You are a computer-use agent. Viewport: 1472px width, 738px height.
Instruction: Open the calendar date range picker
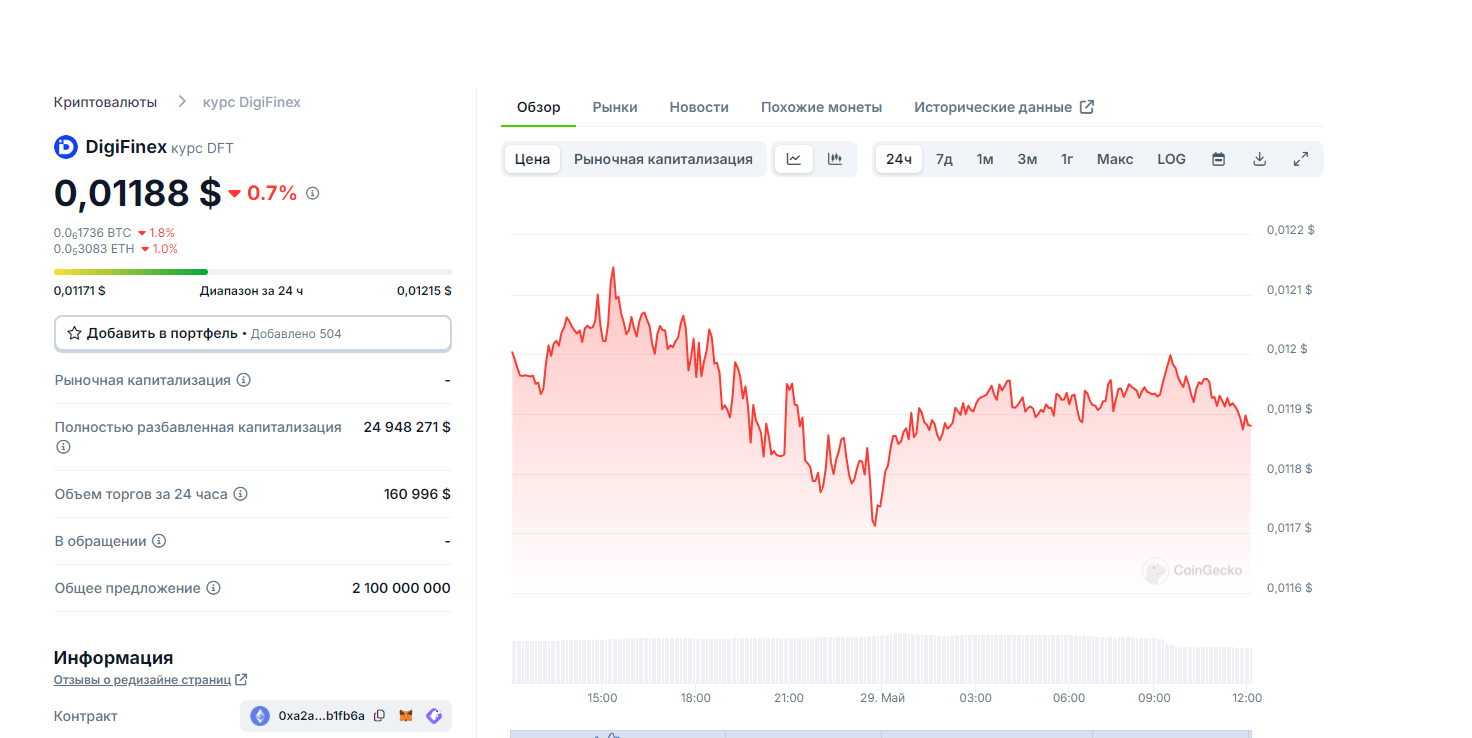[1219, 159]
